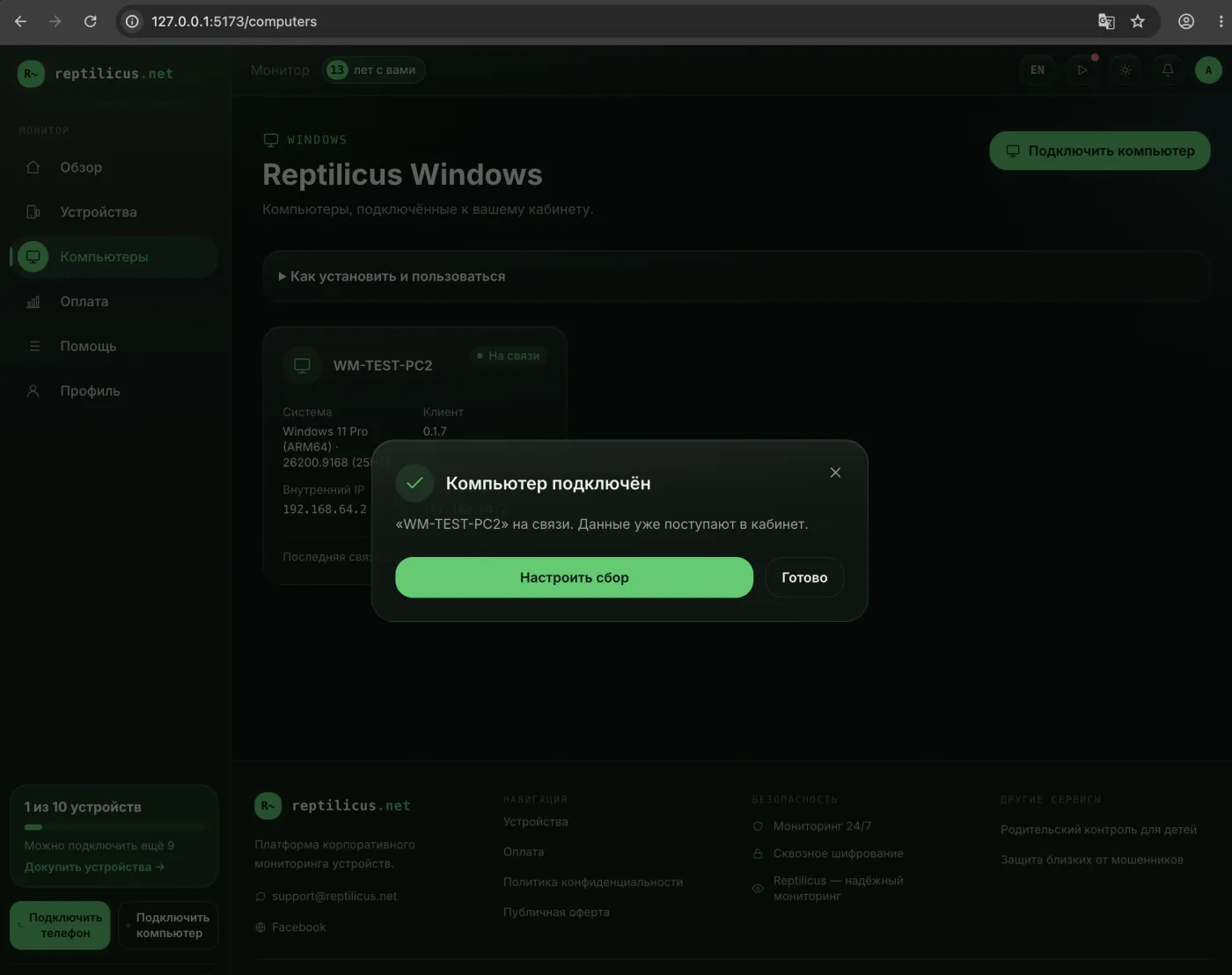Screen dimensions: 1232x975
Task: Click the Компьютеры monitor icon in sidebar
Action: 33,257
